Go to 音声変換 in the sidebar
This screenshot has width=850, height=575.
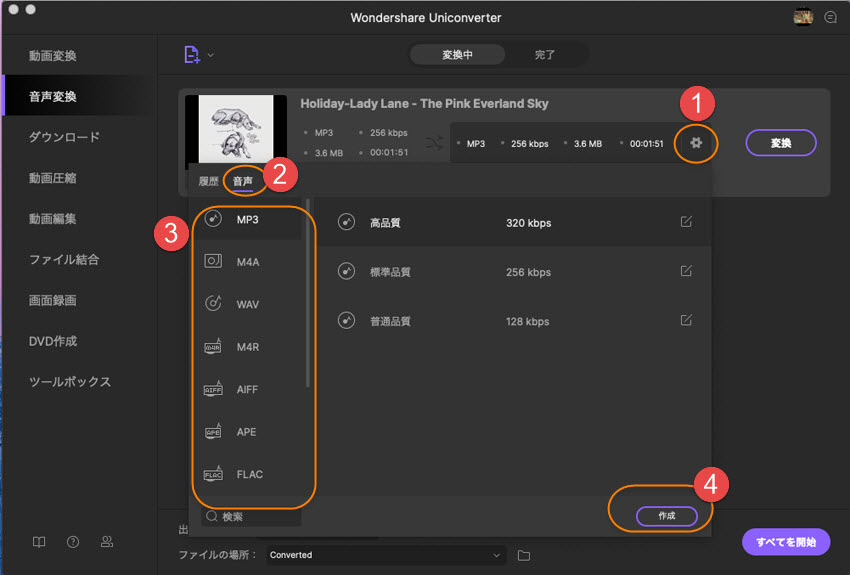point(53,96)
